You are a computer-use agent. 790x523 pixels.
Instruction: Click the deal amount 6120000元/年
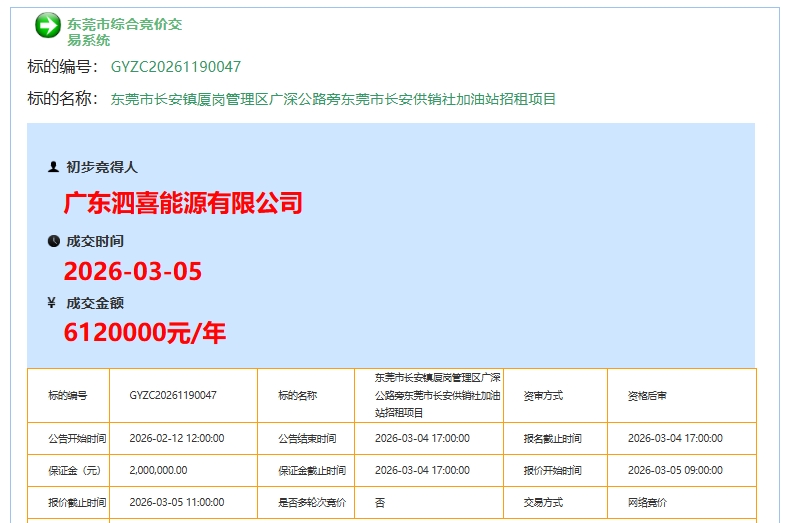point(145,333)
